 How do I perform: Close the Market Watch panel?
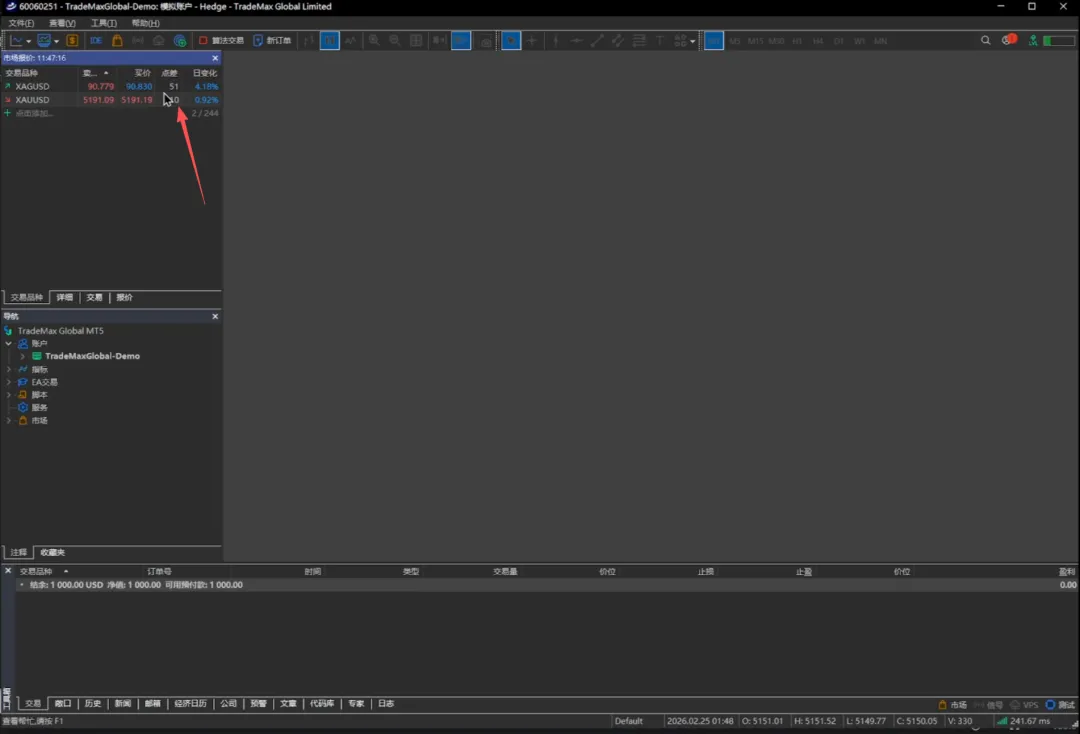(215, 58)
